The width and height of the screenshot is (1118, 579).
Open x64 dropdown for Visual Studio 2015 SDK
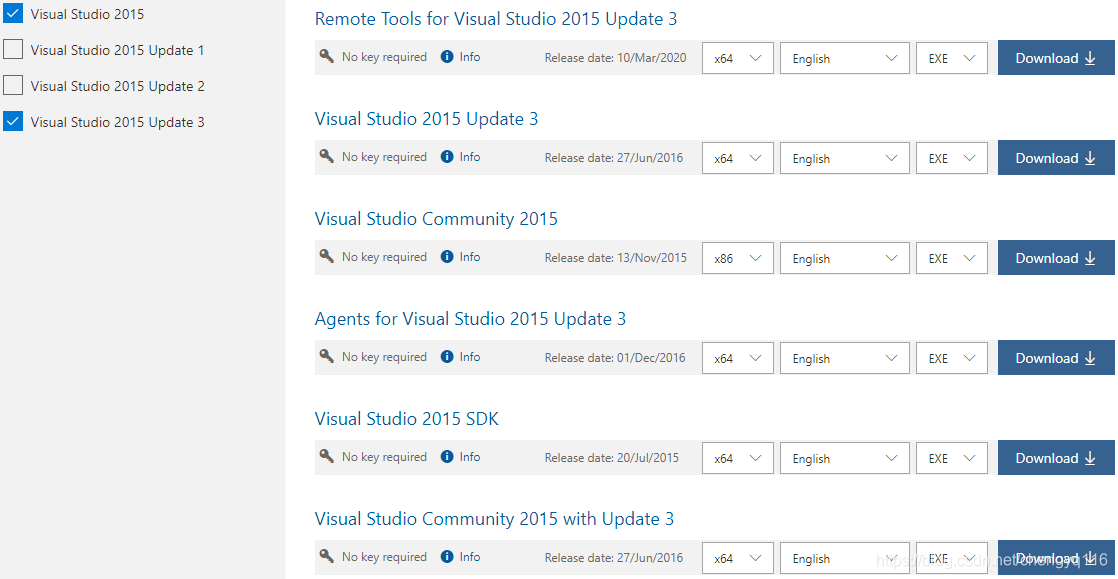coord(738,458)
